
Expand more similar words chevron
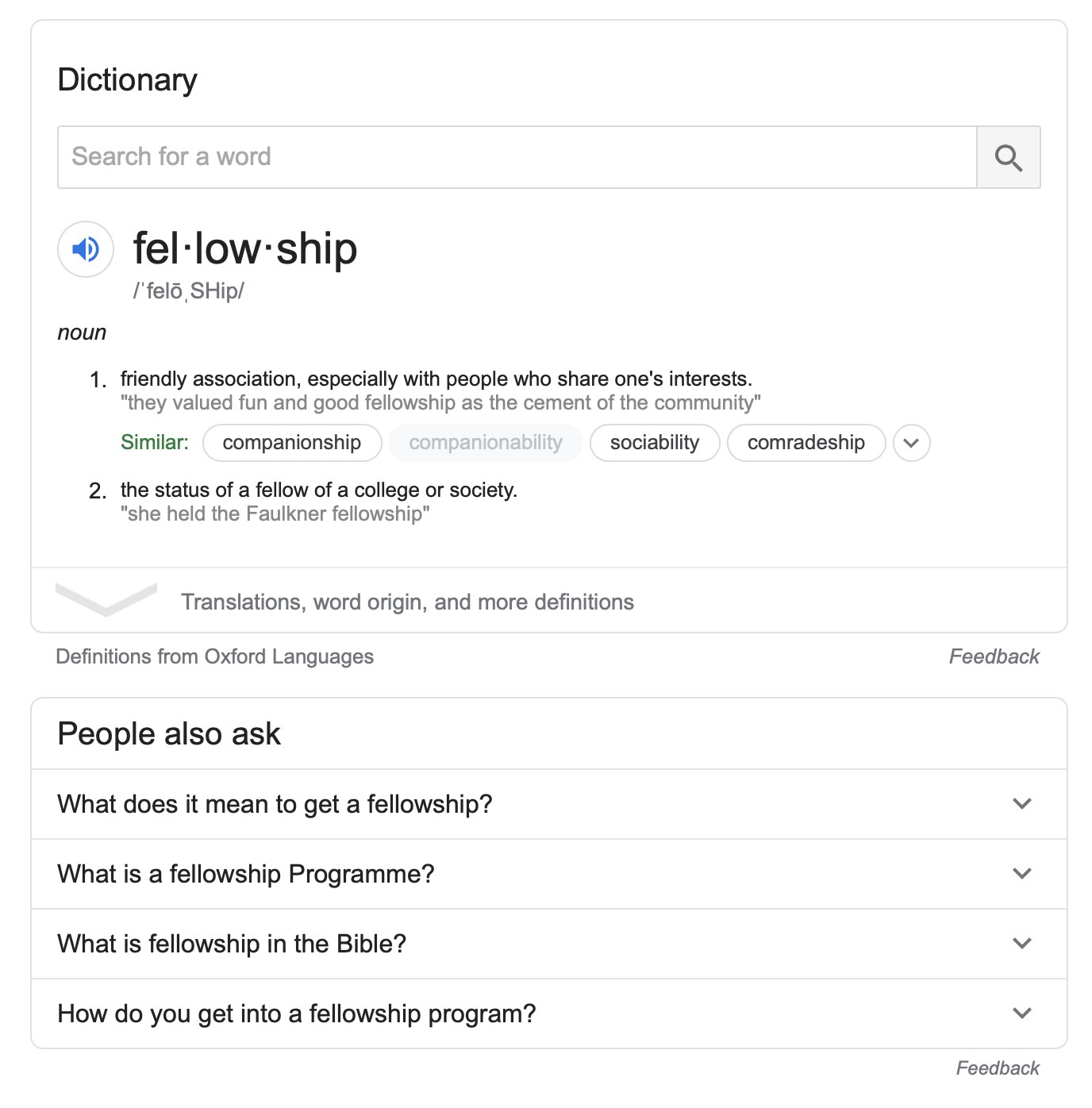pos(911,443)
